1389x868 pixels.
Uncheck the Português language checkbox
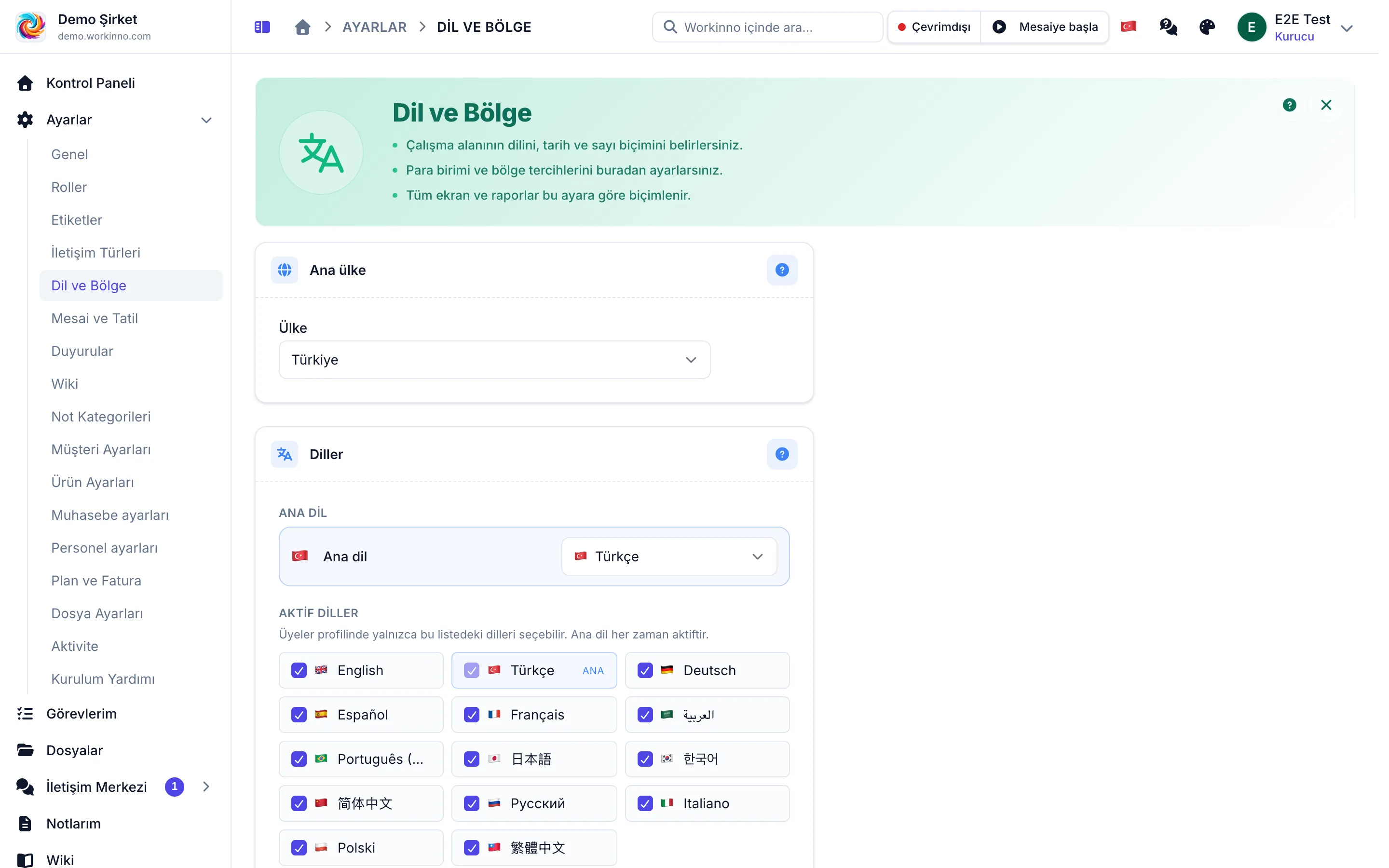click(299, 759)
